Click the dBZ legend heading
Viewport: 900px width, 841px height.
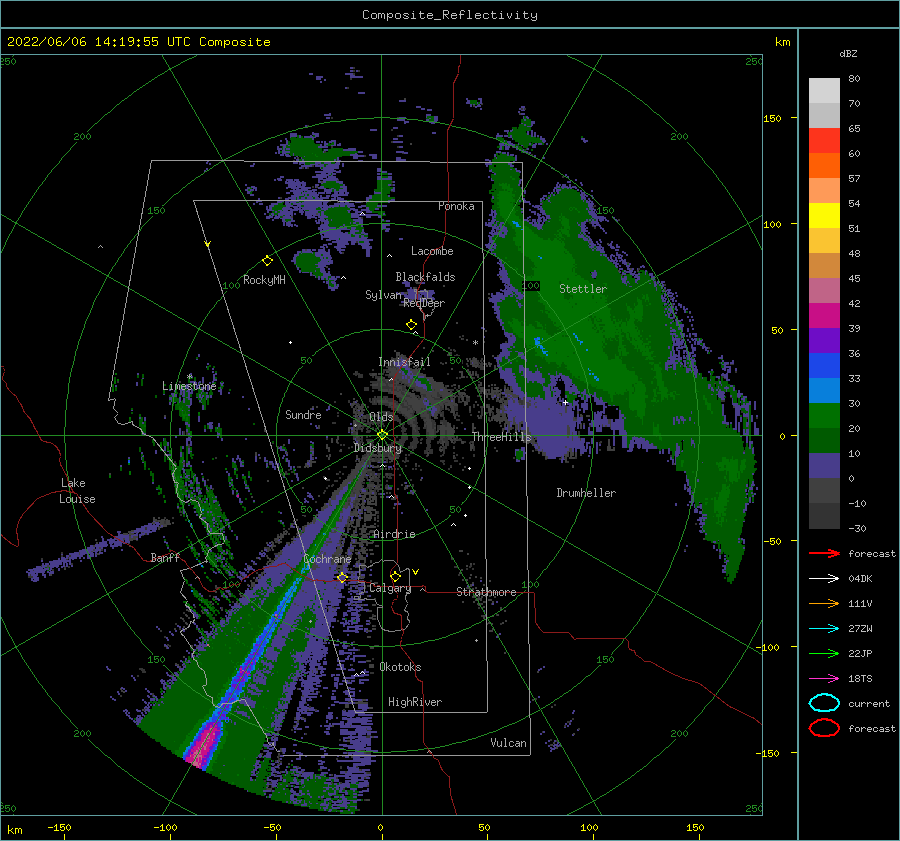848,53
